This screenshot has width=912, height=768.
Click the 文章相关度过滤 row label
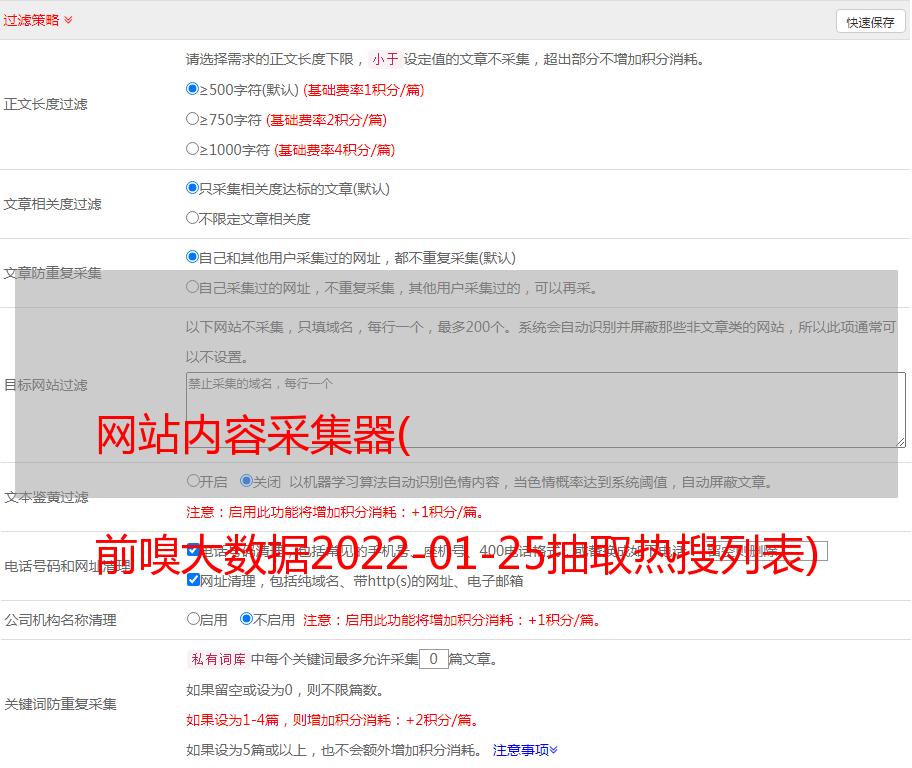coord(52,204)
